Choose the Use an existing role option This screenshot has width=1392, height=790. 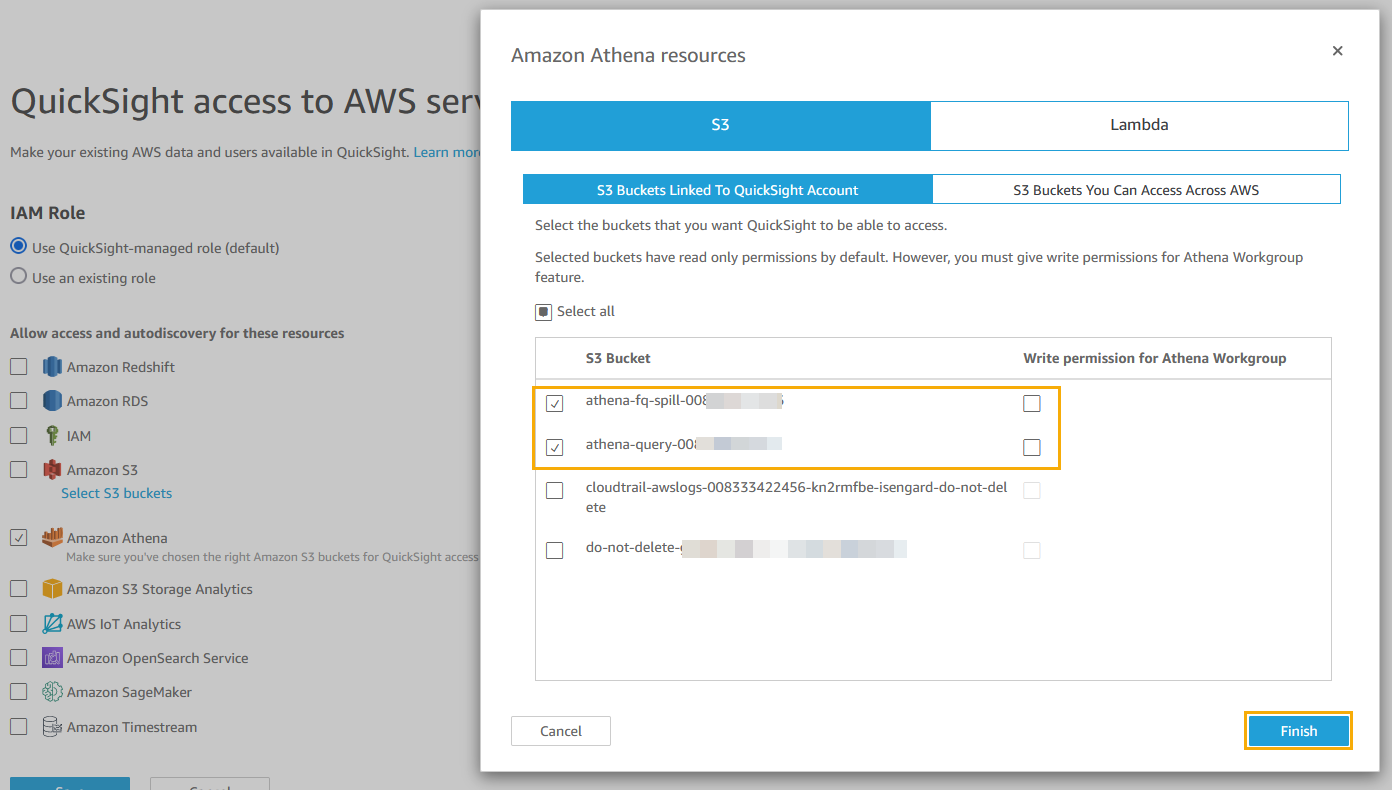pos(18,277)
